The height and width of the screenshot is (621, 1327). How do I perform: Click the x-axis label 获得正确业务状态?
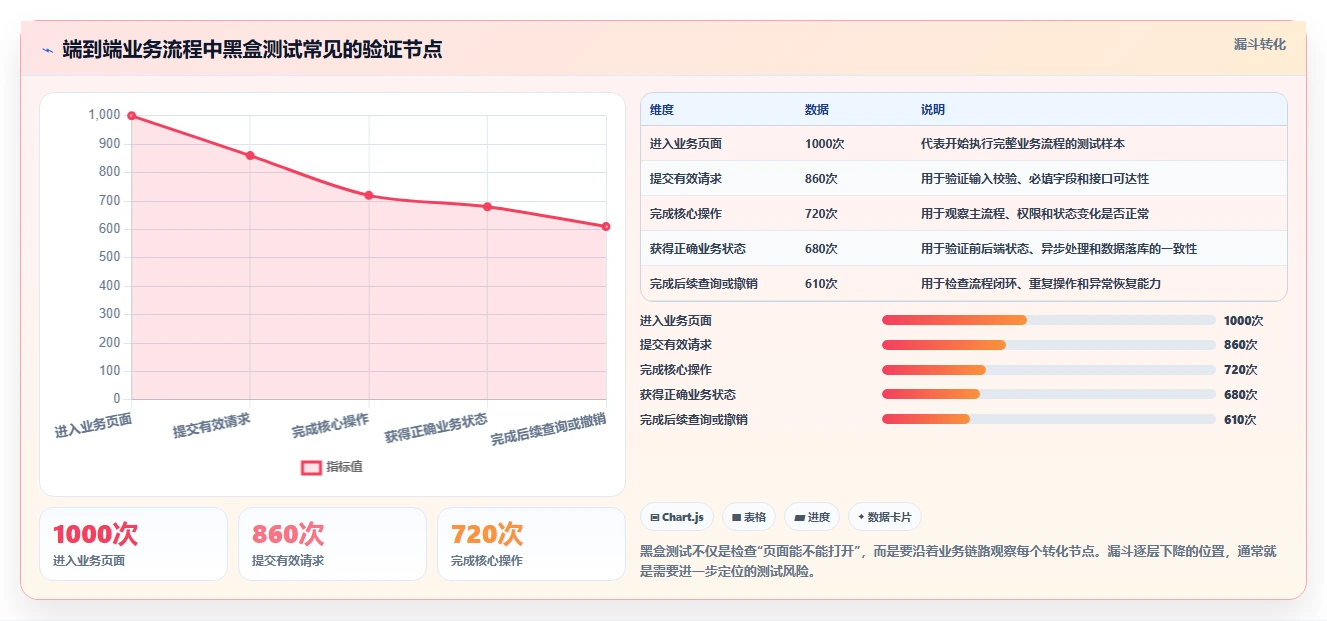tap(436, 428)
